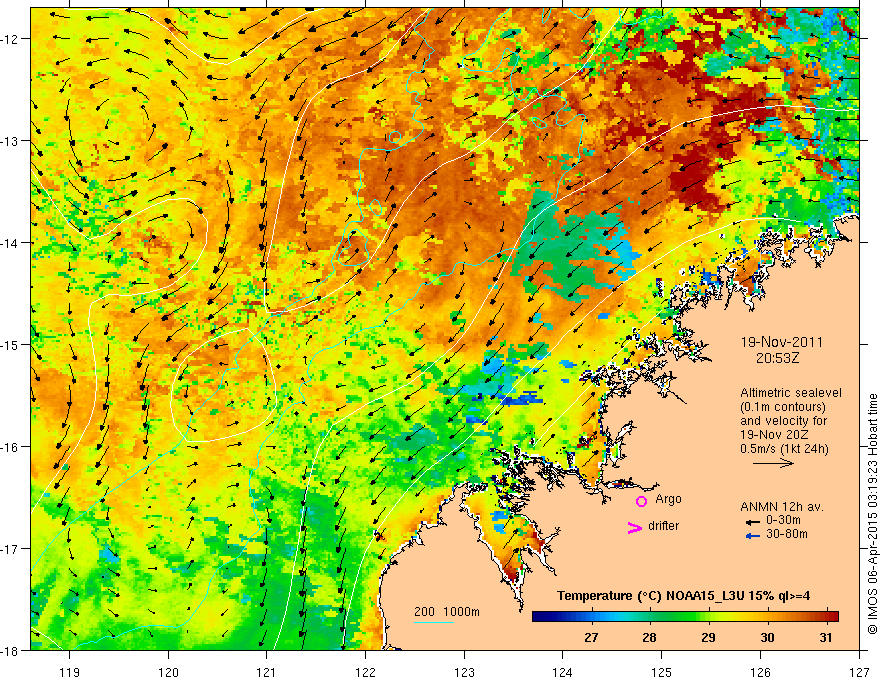Click the latitude axis label '-17'
880x680 pixels.
coord(11,549)
